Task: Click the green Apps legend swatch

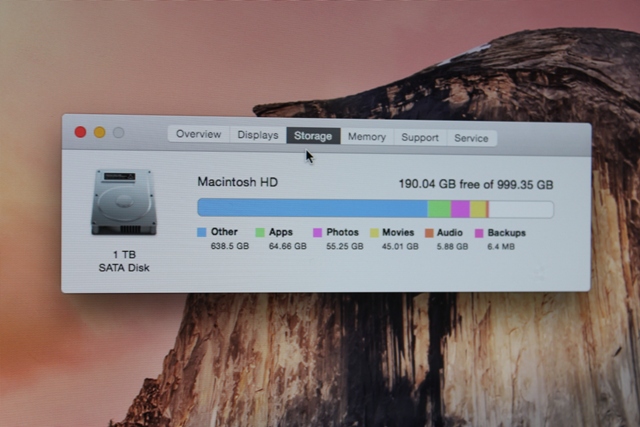Action: coord(260,233)
